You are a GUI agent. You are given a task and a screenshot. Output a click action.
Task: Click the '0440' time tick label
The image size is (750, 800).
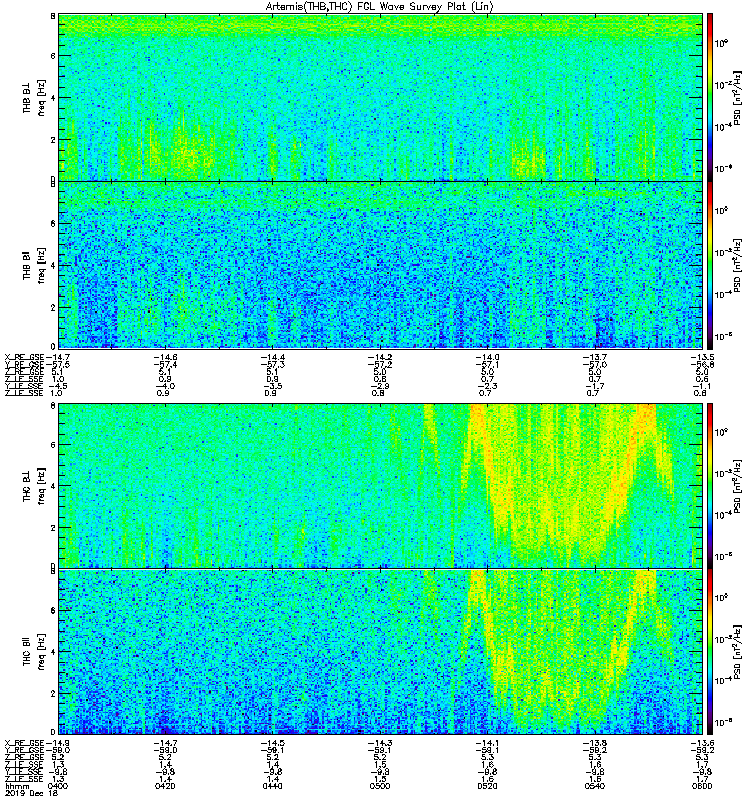[272, 786]
